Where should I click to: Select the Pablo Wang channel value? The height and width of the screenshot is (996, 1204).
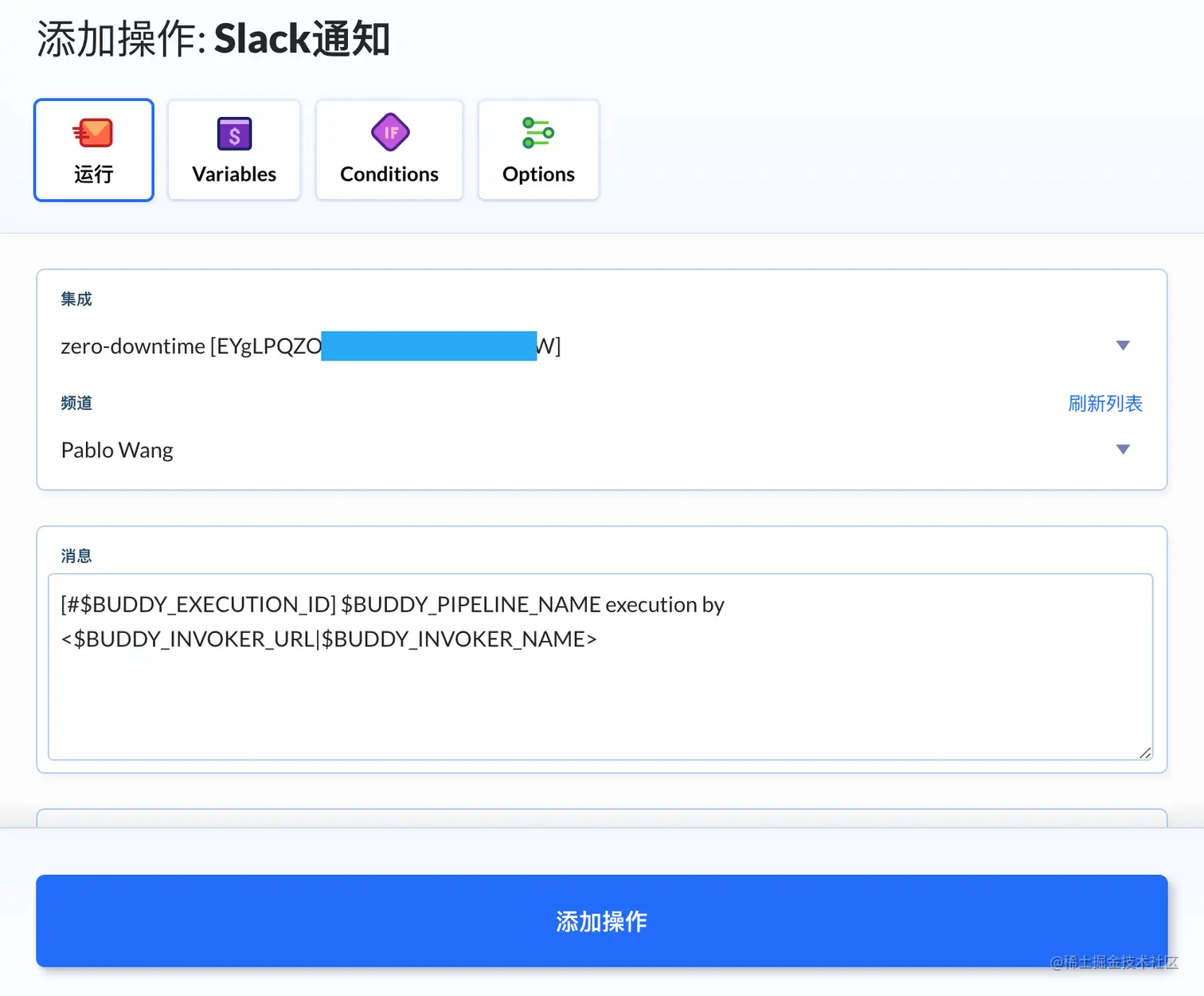click(117, 450)
